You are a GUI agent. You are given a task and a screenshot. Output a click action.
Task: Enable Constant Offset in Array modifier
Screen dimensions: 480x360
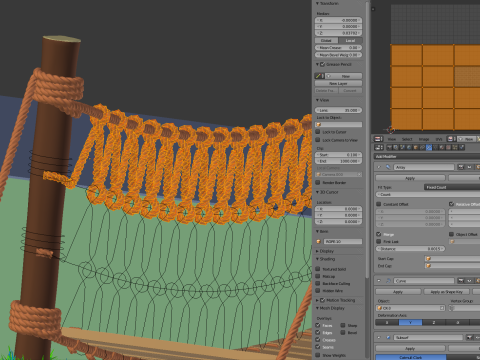coord(379,204)
